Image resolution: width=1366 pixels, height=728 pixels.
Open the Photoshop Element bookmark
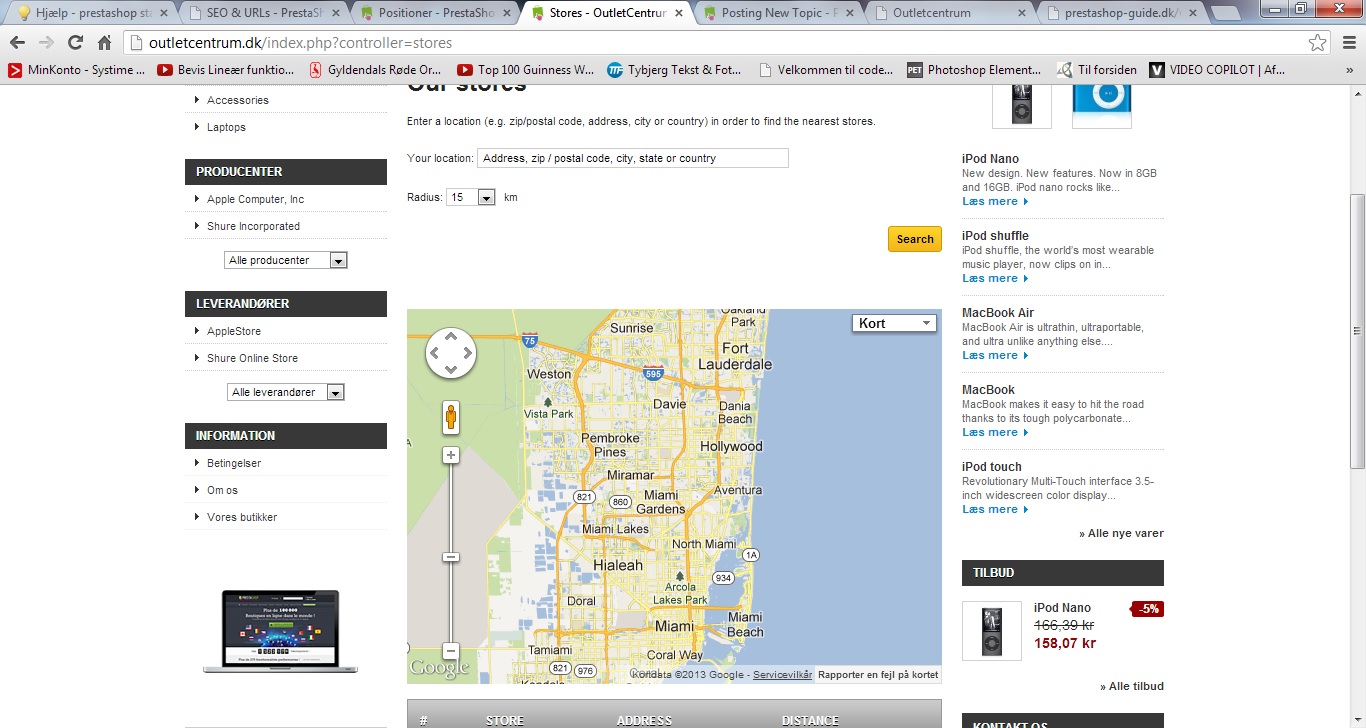tap(974, 70)
